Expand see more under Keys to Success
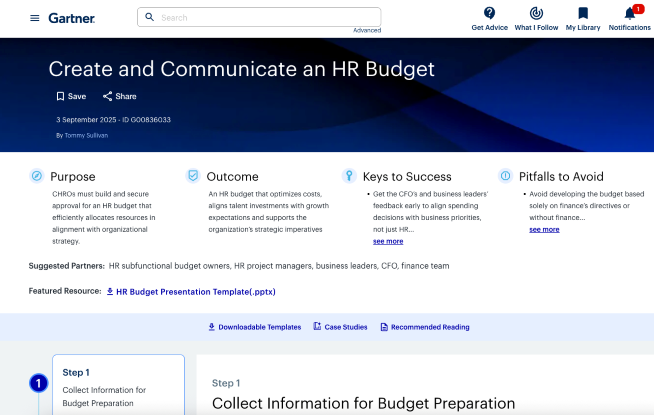This screenshot has height=415, width=654. (x=388, y=241)
